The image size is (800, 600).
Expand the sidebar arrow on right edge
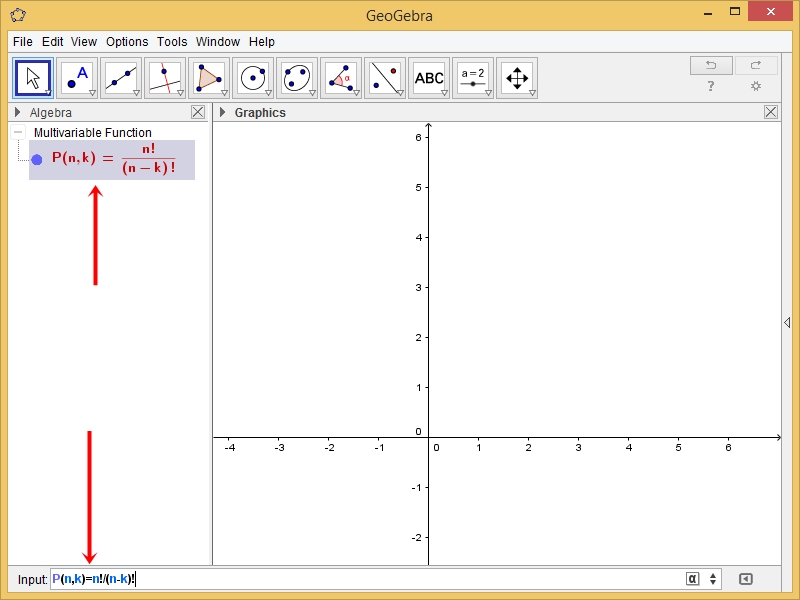coord(787,322)
